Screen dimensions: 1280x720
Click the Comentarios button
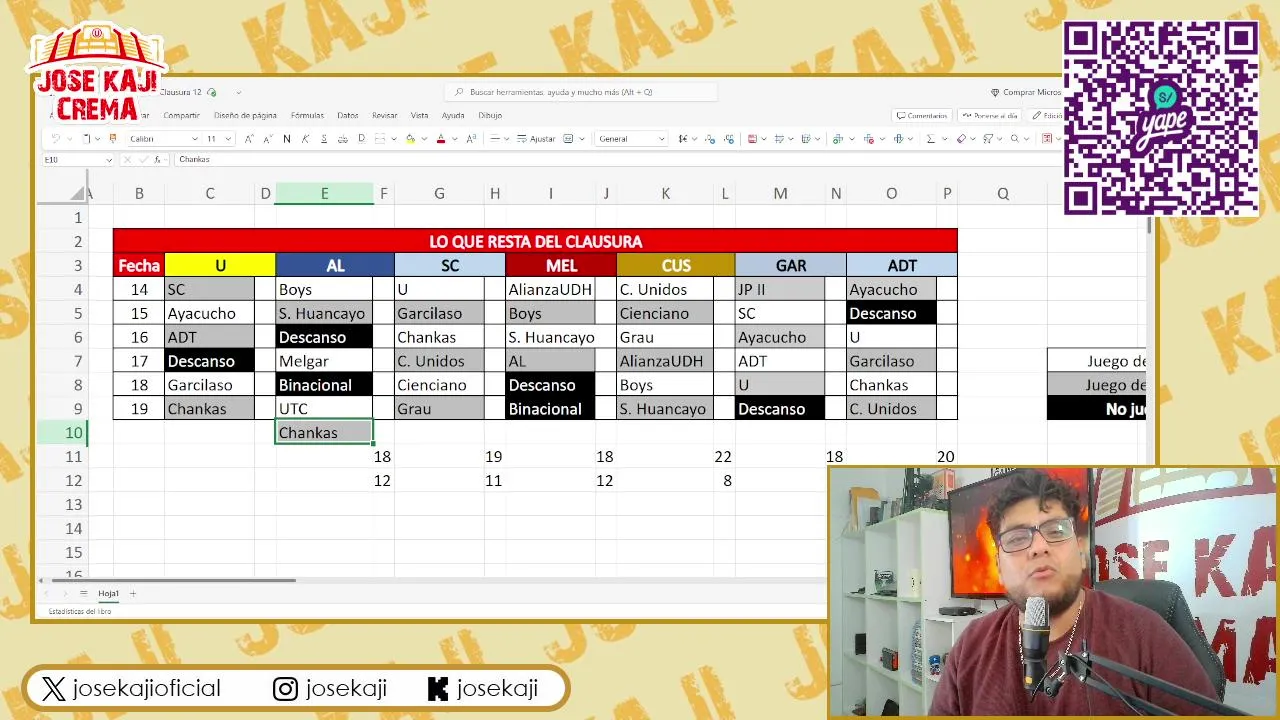pyautogui.click(x=922, y=115)
